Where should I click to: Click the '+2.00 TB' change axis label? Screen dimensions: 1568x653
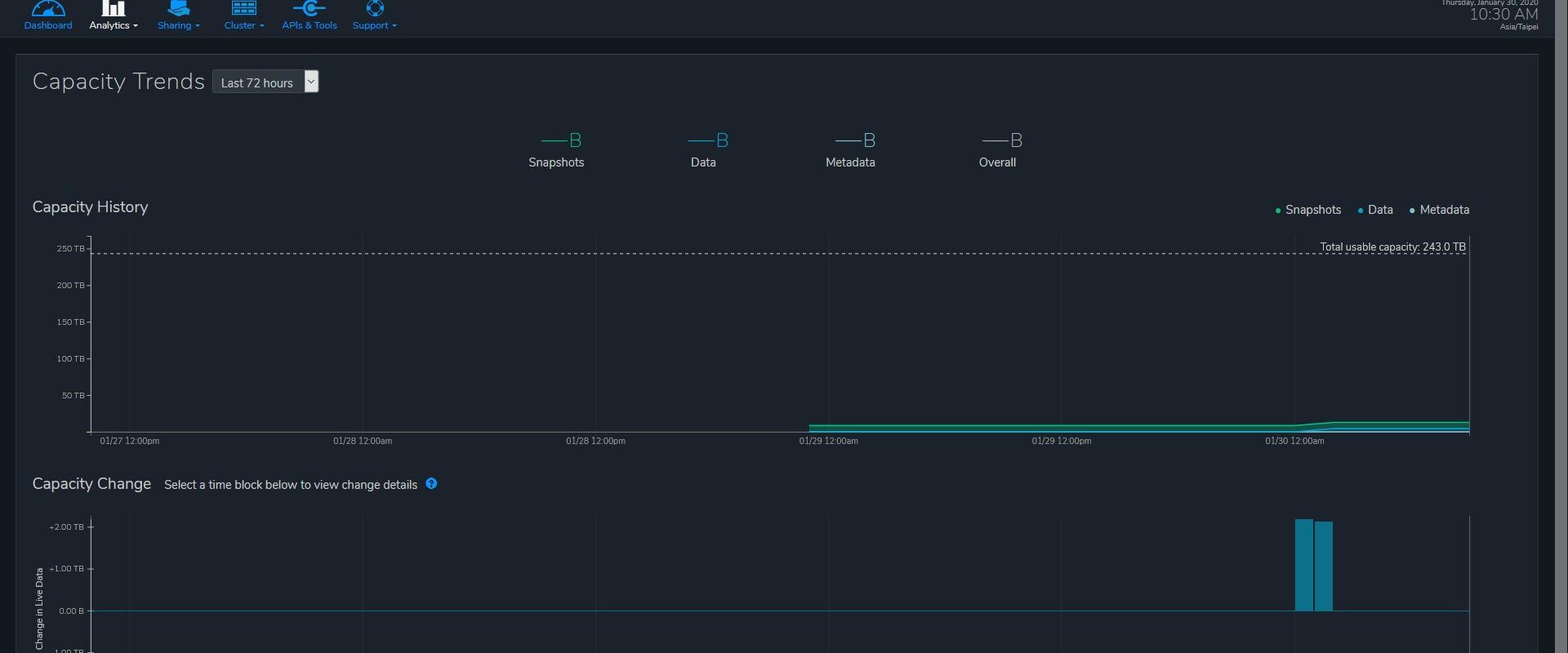(66, 527)
